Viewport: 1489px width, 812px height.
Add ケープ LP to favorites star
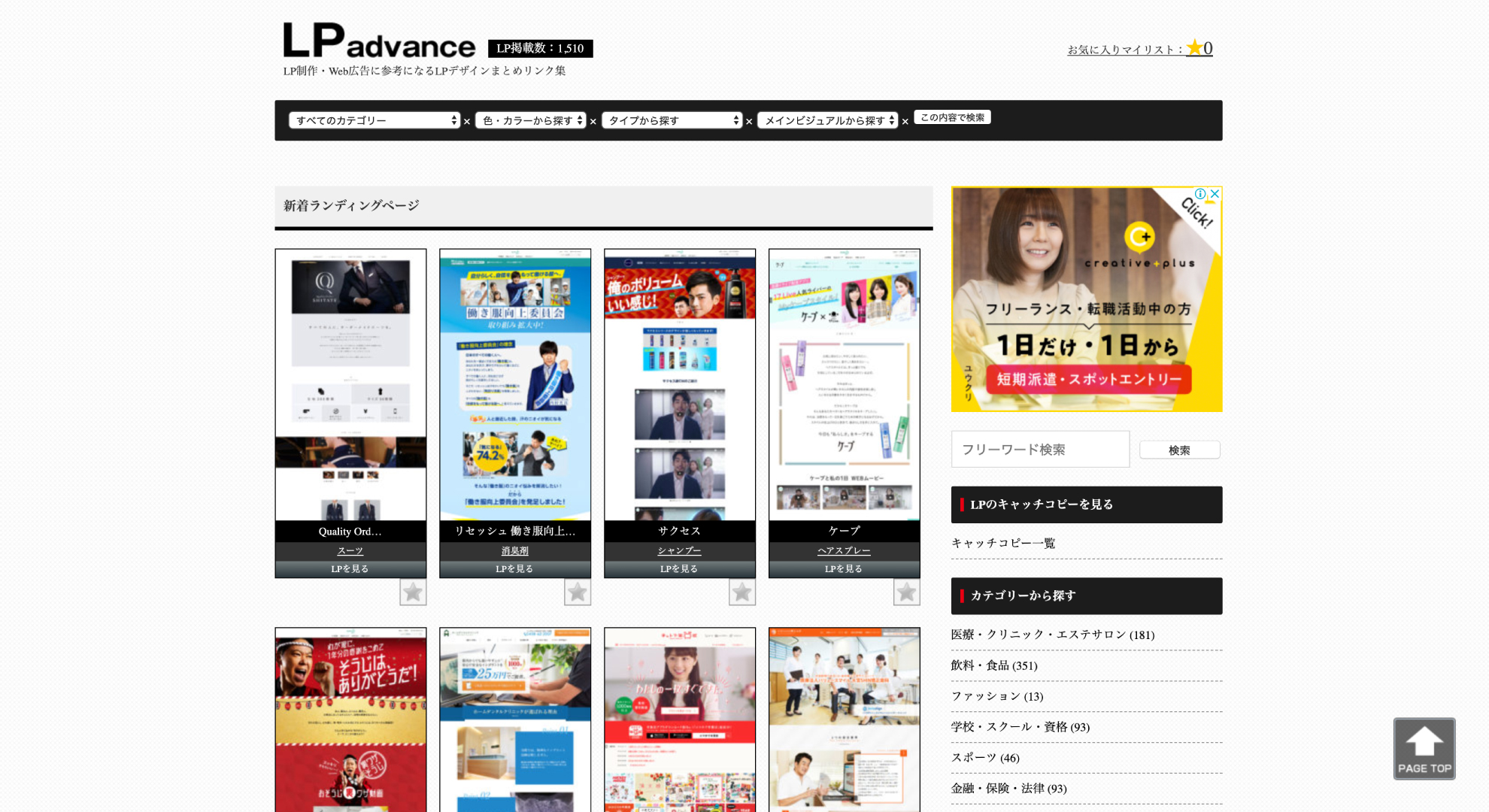(906, 592)
